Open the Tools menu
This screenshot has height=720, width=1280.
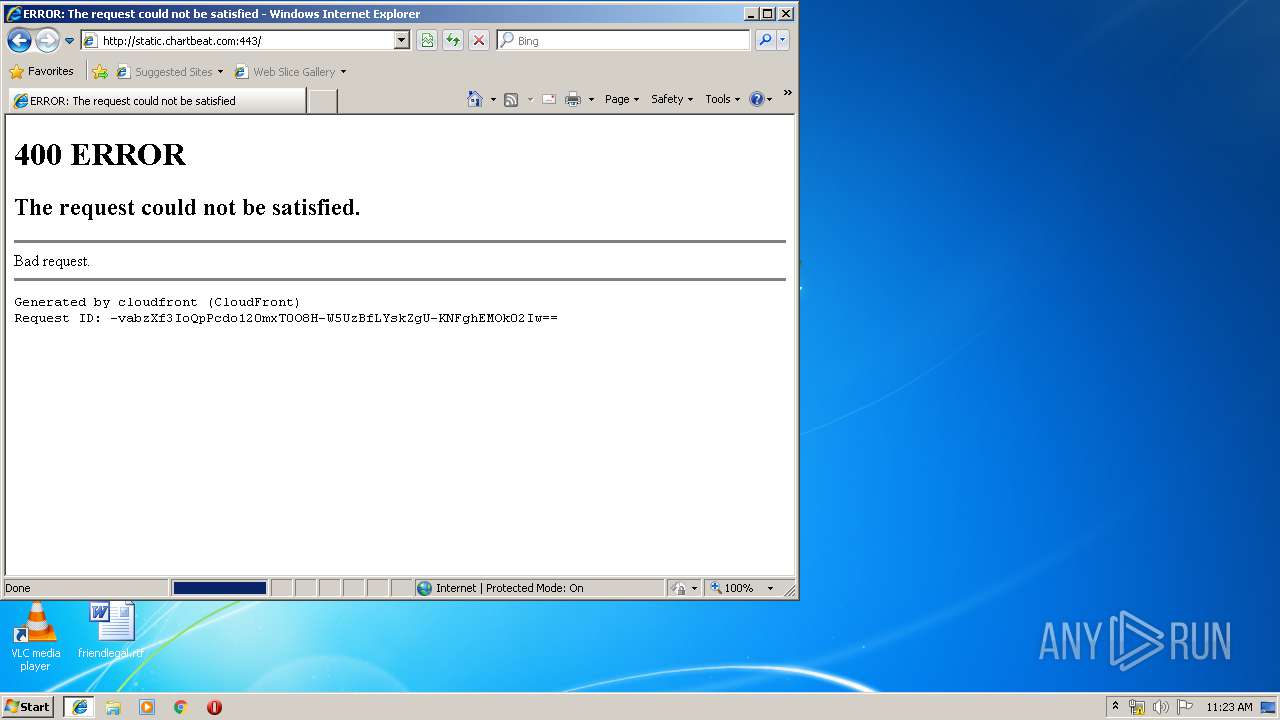coord(722,99)
